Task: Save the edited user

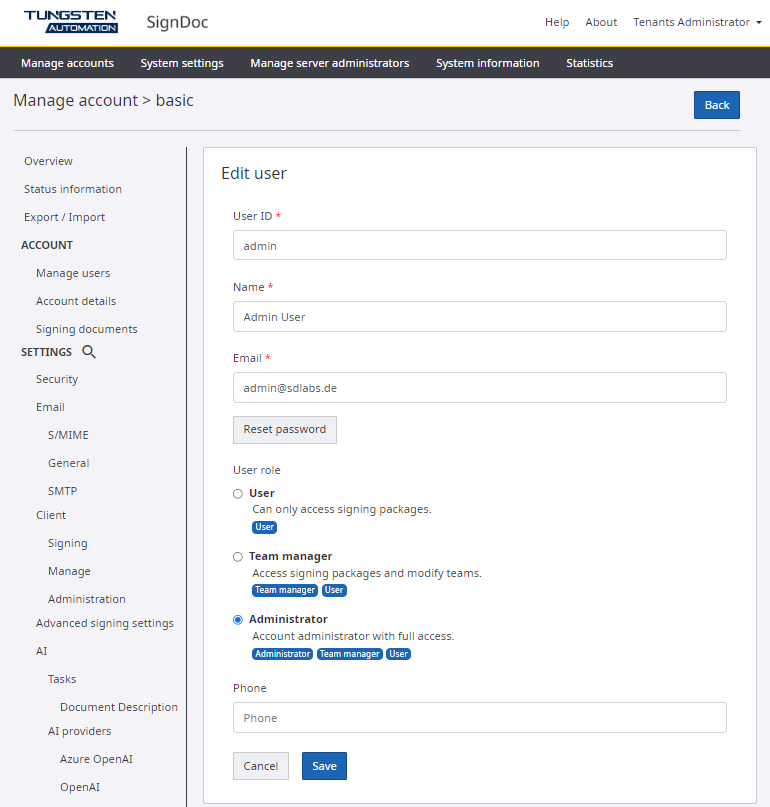Action: point(324,766)
